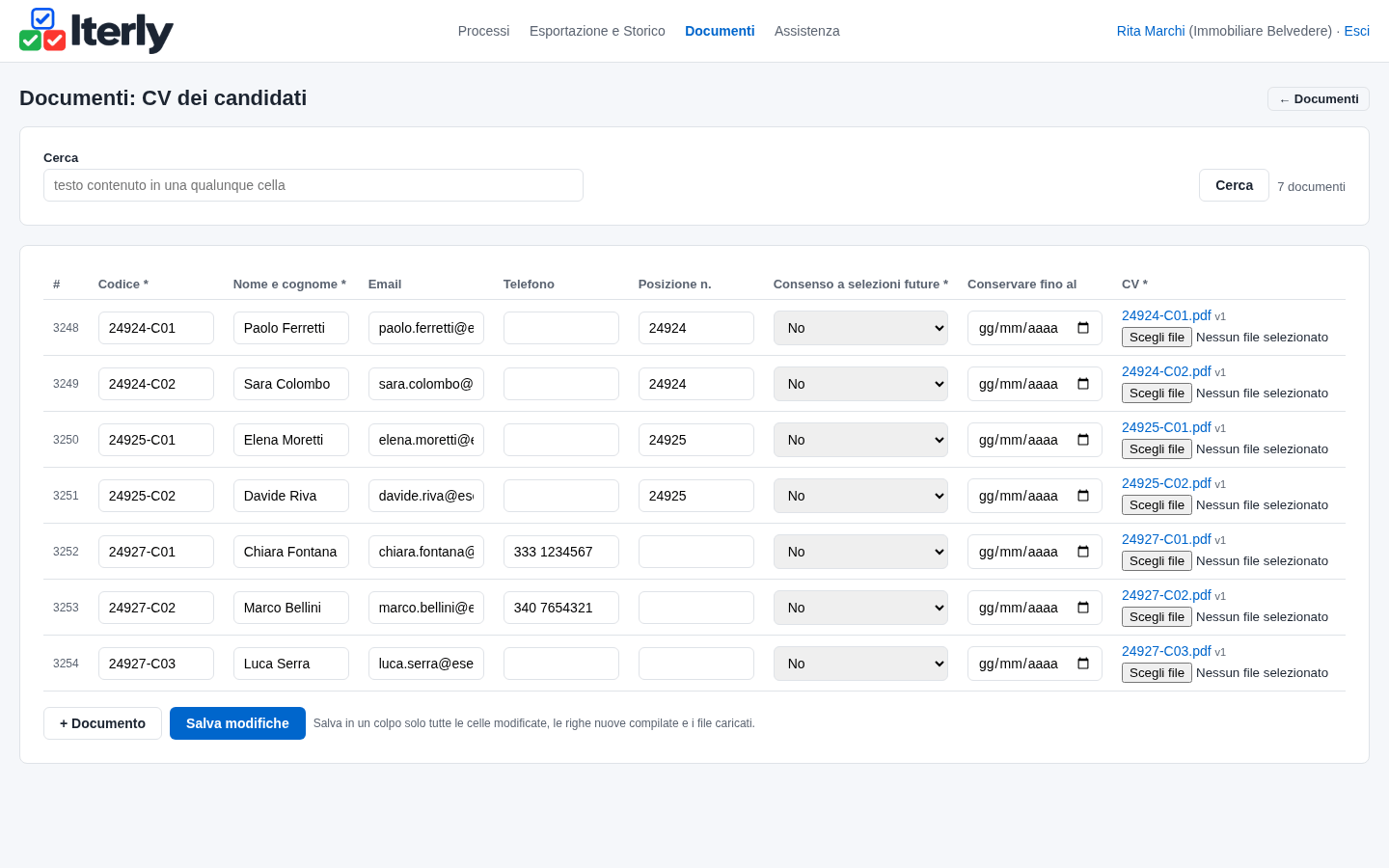Open date picker calendar icon for Marco Bellini
The height and width of the screenshot is (868, 1389).
click(x=1083, y=608)
